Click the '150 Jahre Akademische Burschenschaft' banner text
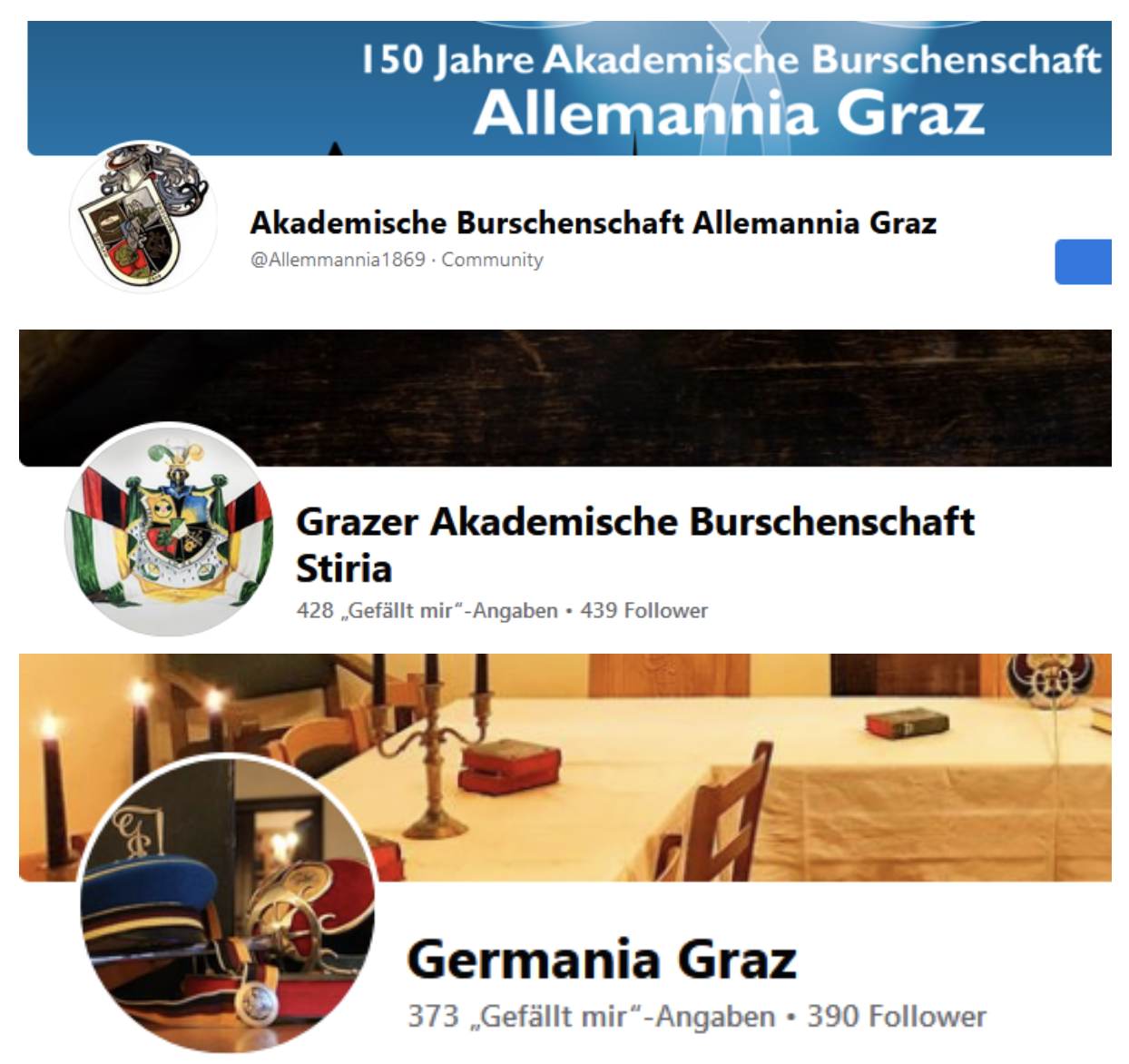 pyautogui.click(x=731, y=60)
